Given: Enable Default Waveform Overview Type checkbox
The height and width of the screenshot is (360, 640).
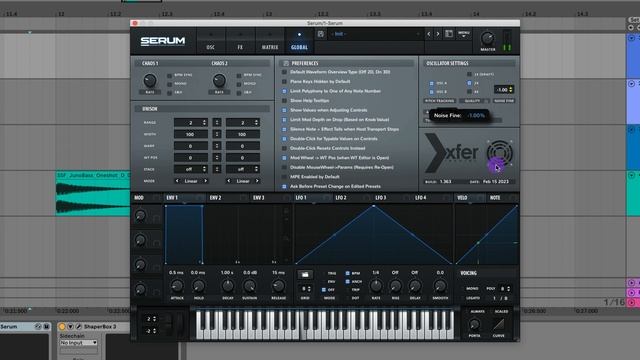Looking at the screenshot, I should [284, 72].
